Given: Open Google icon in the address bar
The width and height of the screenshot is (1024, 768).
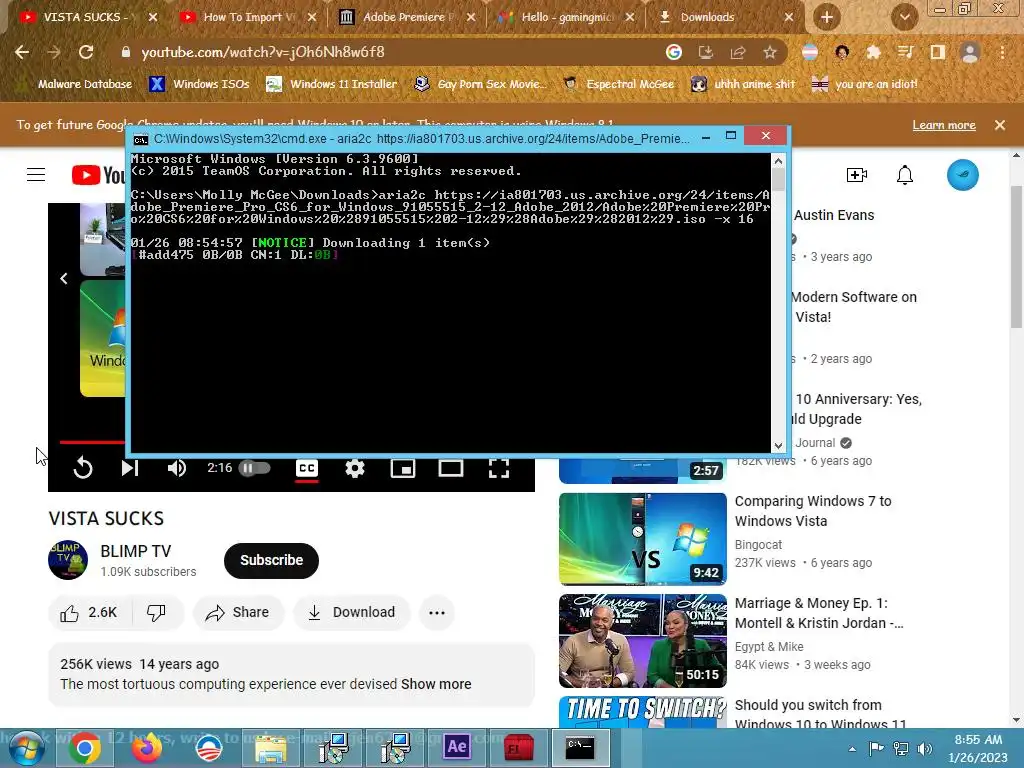Looking at the screenshot, I should tap(674, 52).
